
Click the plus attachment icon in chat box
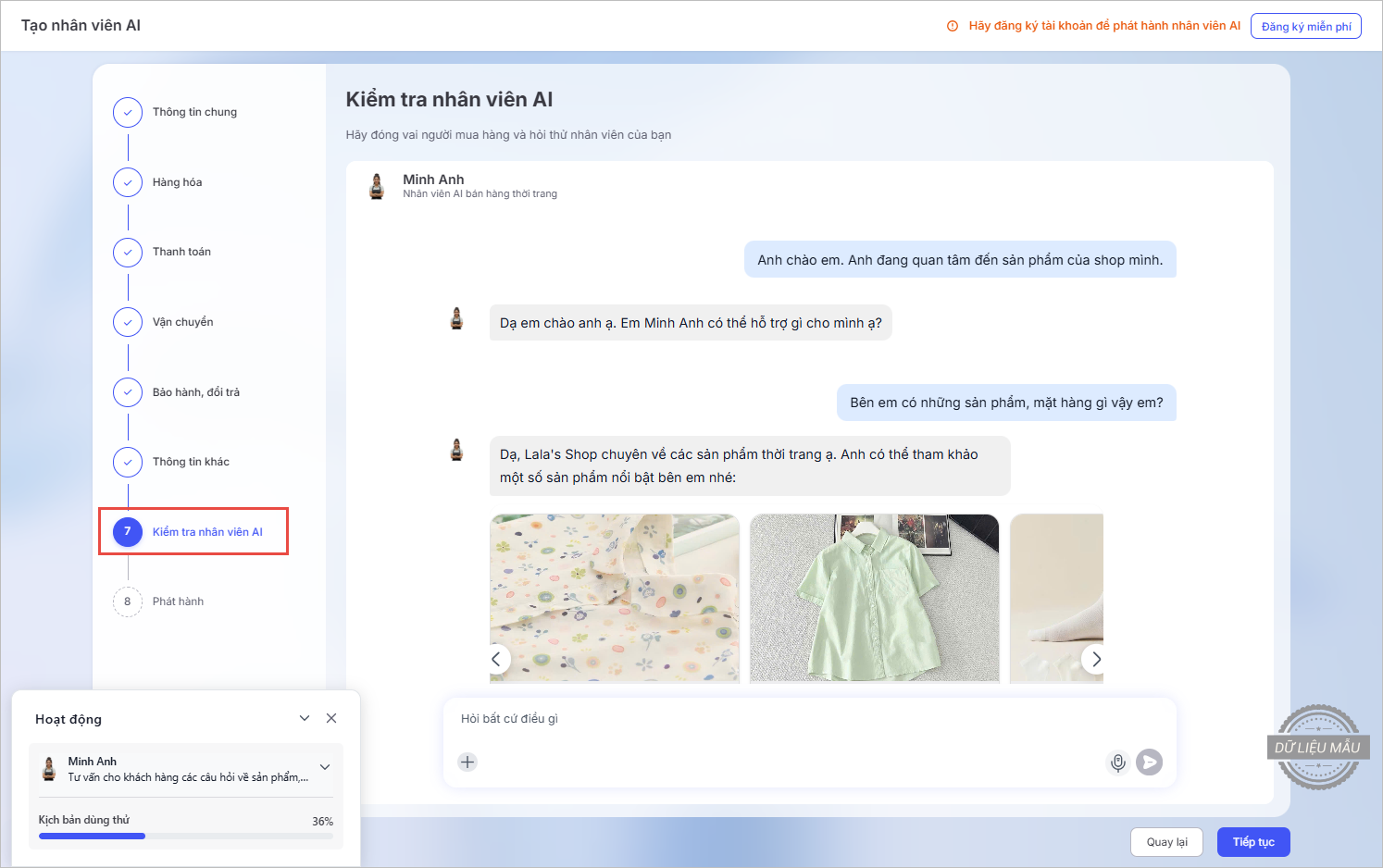tap(467, 763)
